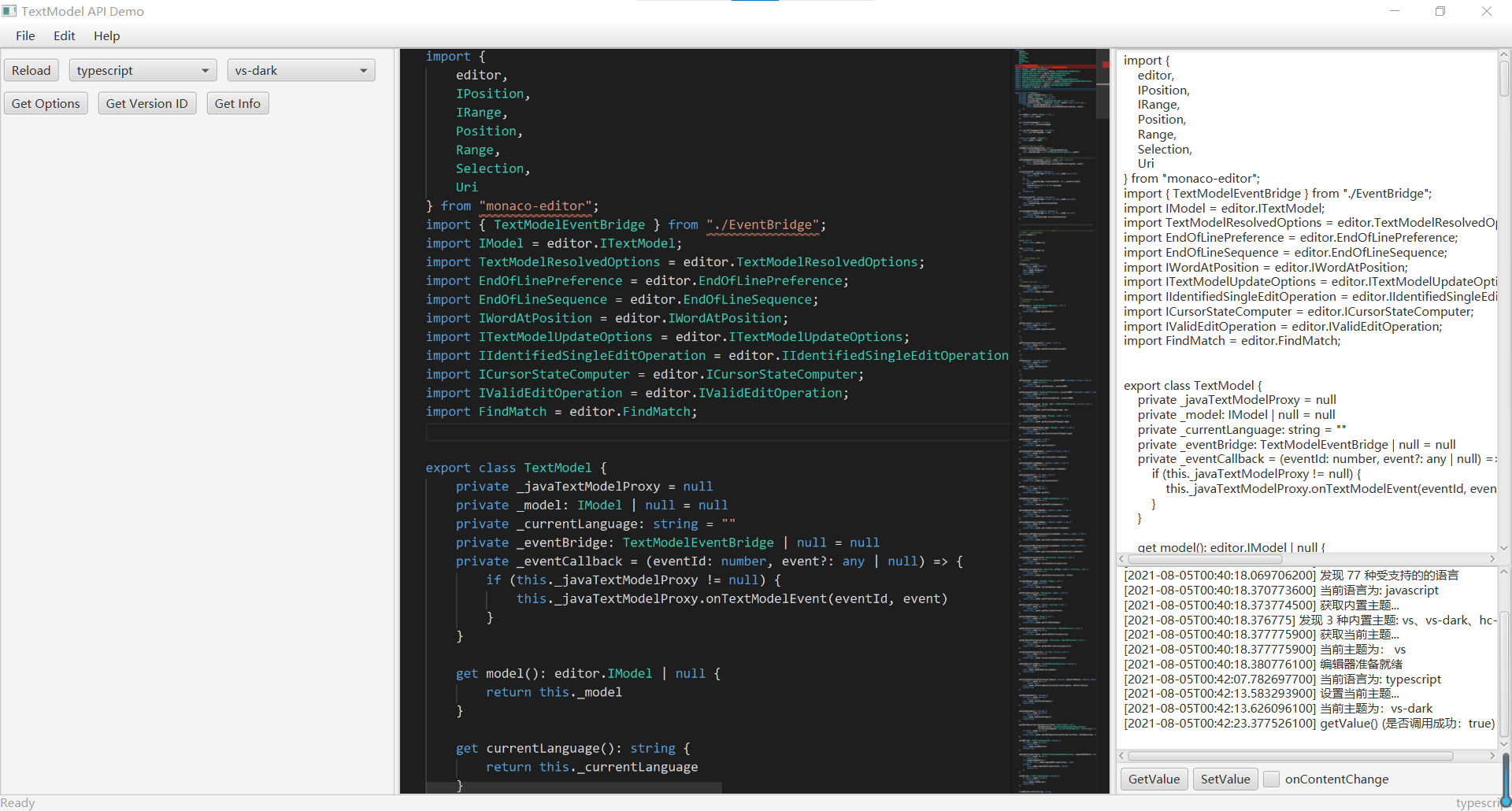
Task: Click the Get Version ID button
Action: (147, 104)
